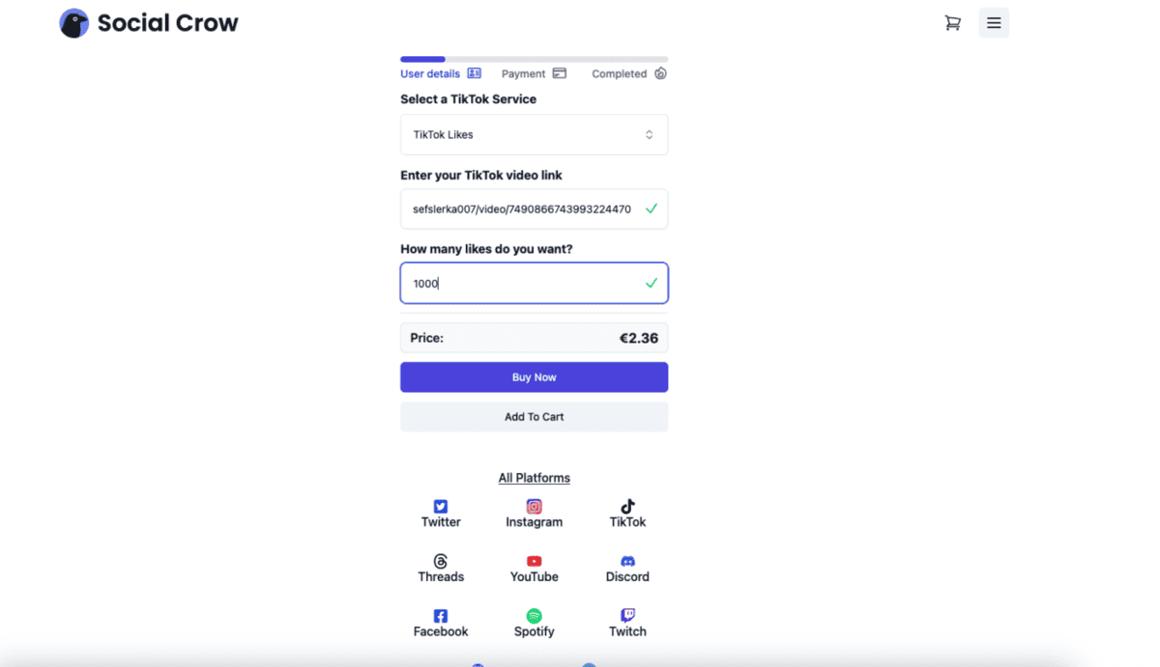Open the hamburger menu
This screenshot has width=1160, height=667.
click(993, 23)
